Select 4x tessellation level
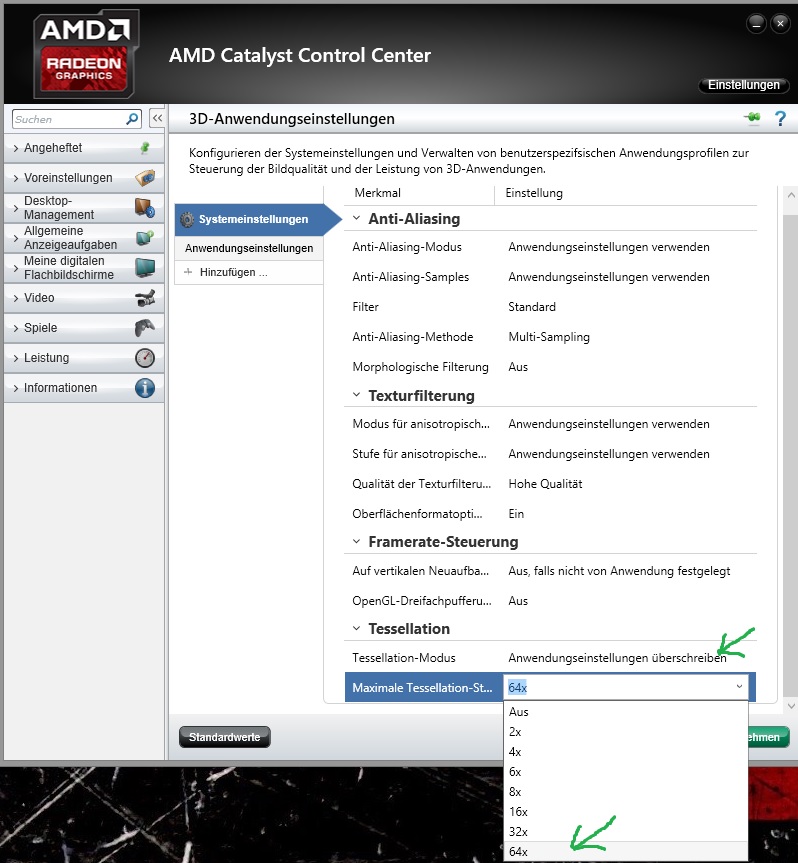Image resolution: width=798 pixels, height=863 pixels. (626, 752)
